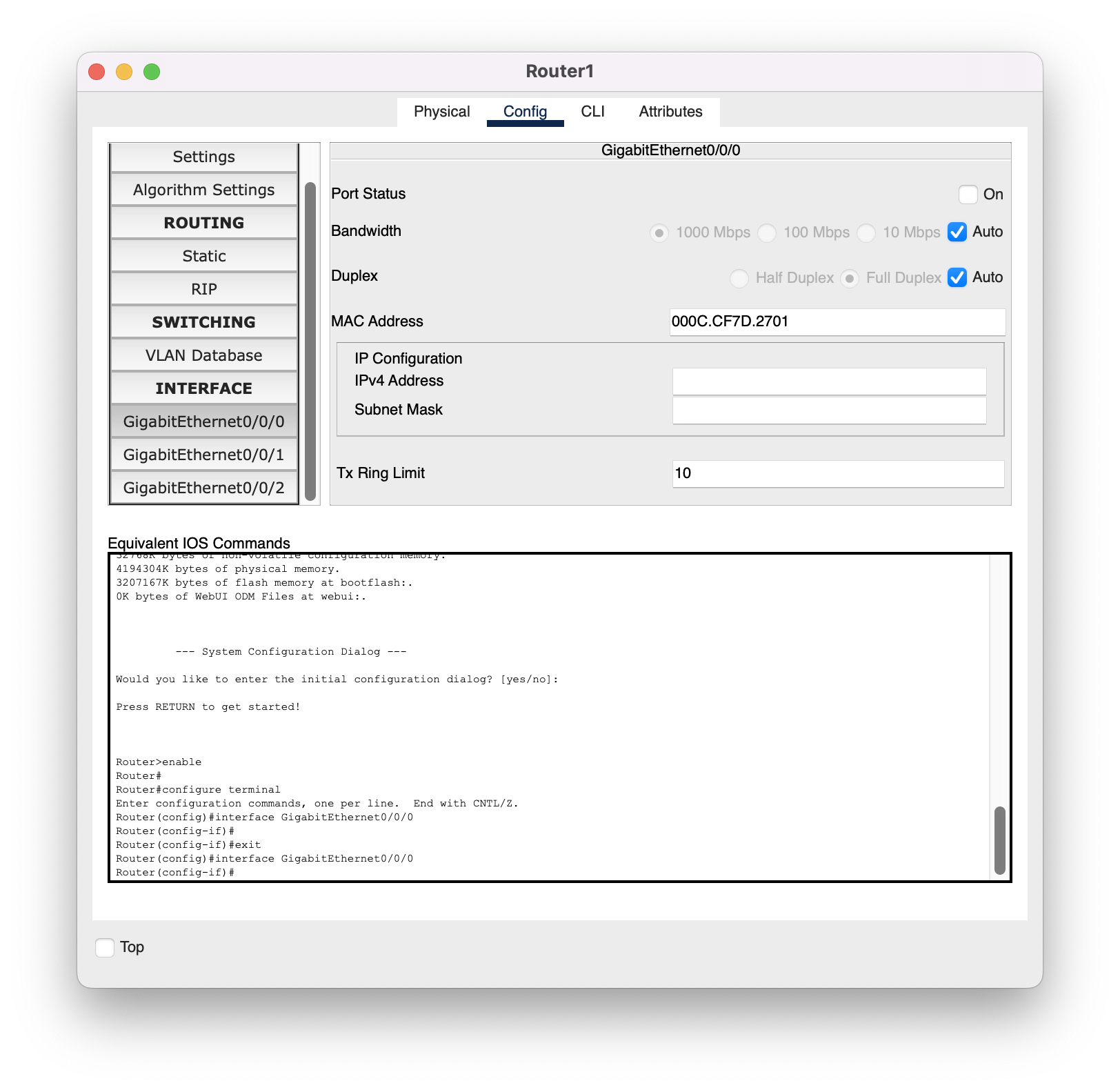
Task: Turn on the Port Status checkbox
Action: tap(968, 195)
